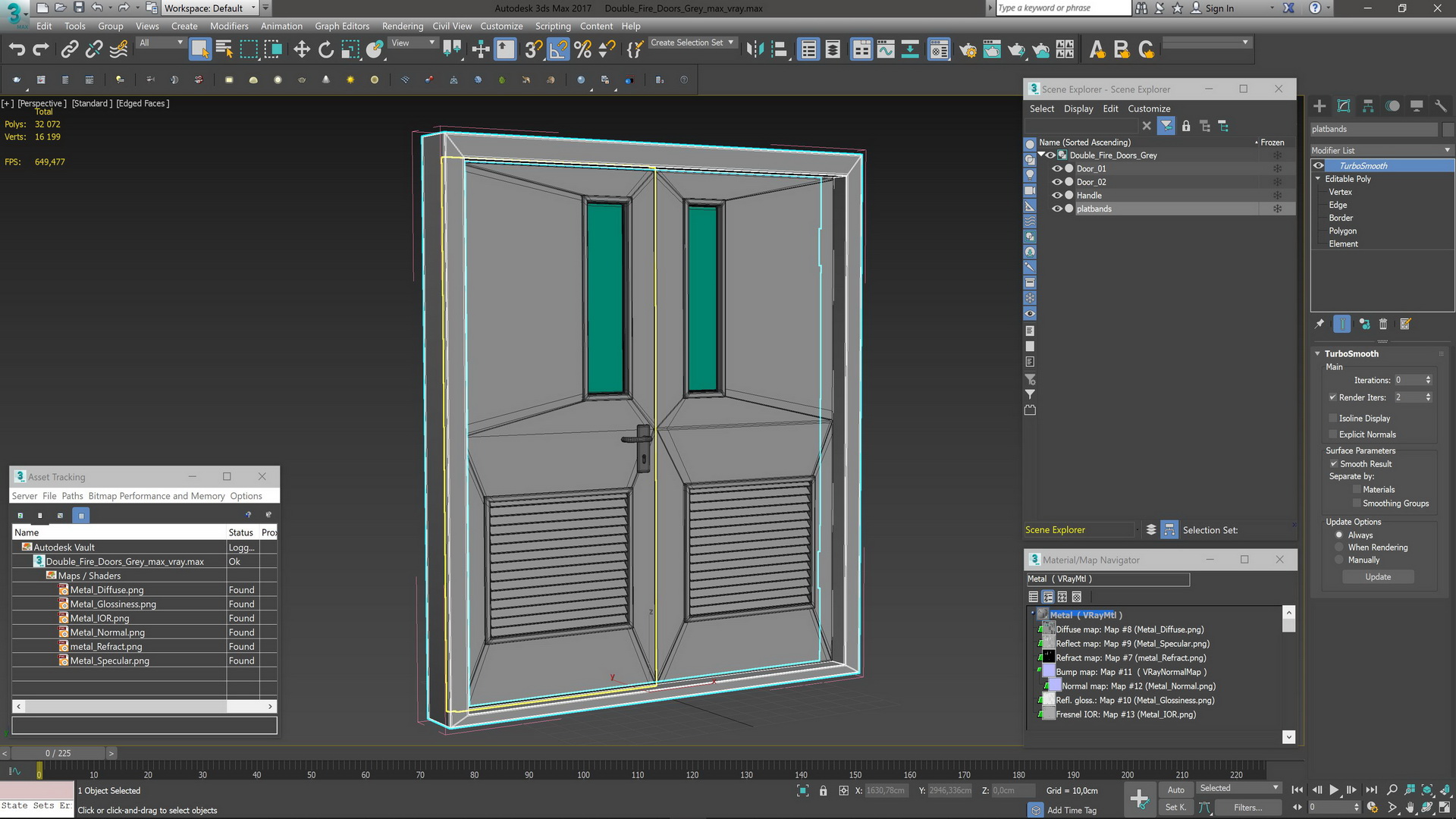Select the Manually update radio option
Viewport: 1456px width, 819px height.
pos(1339,560)
